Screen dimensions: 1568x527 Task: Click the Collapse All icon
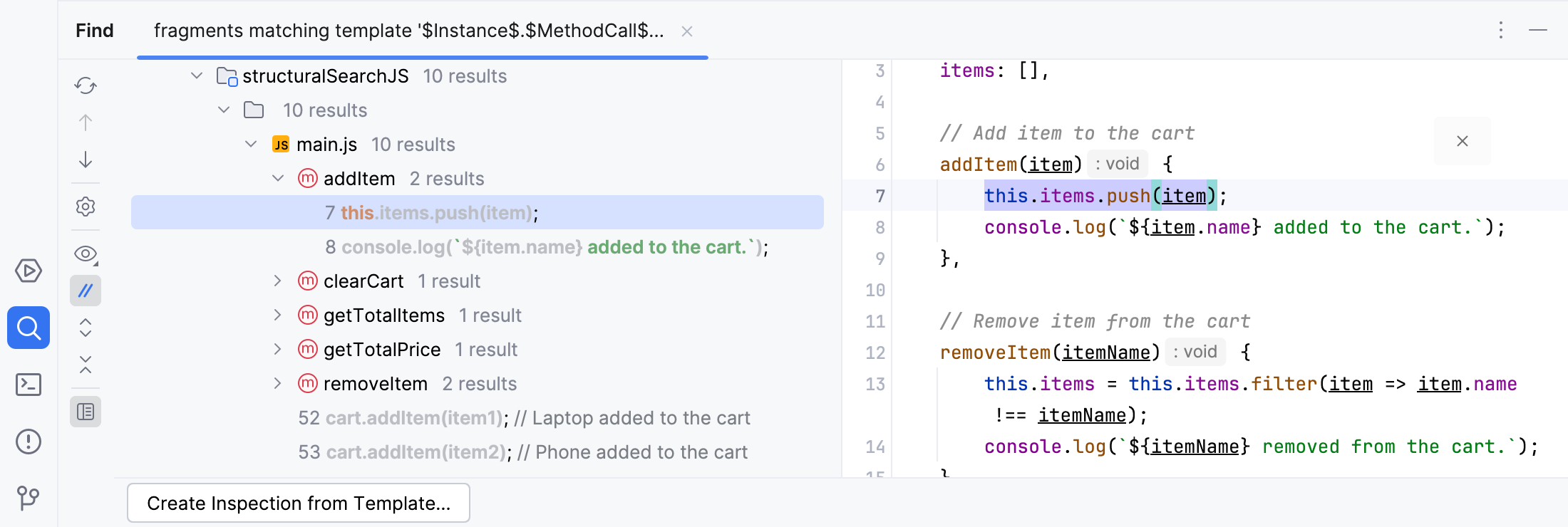86,365
